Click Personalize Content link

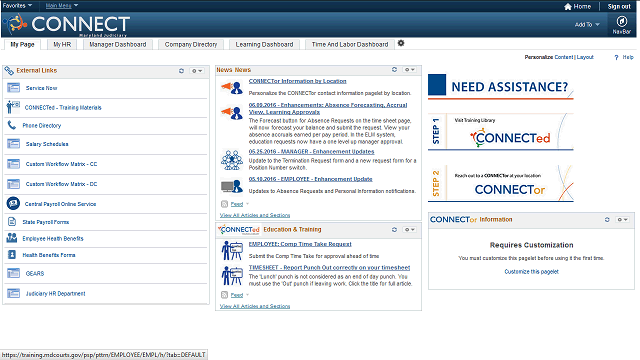(x=564, y=57)
